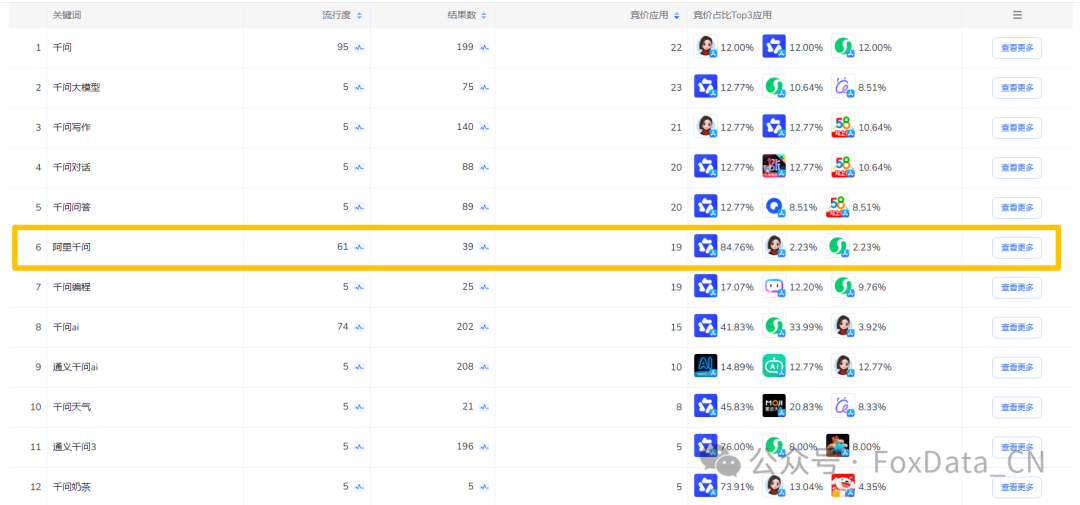This screenshot has height=505, width=1080.
Task: View more for keyword 通义千问ai
Action: pos(1017,368)
